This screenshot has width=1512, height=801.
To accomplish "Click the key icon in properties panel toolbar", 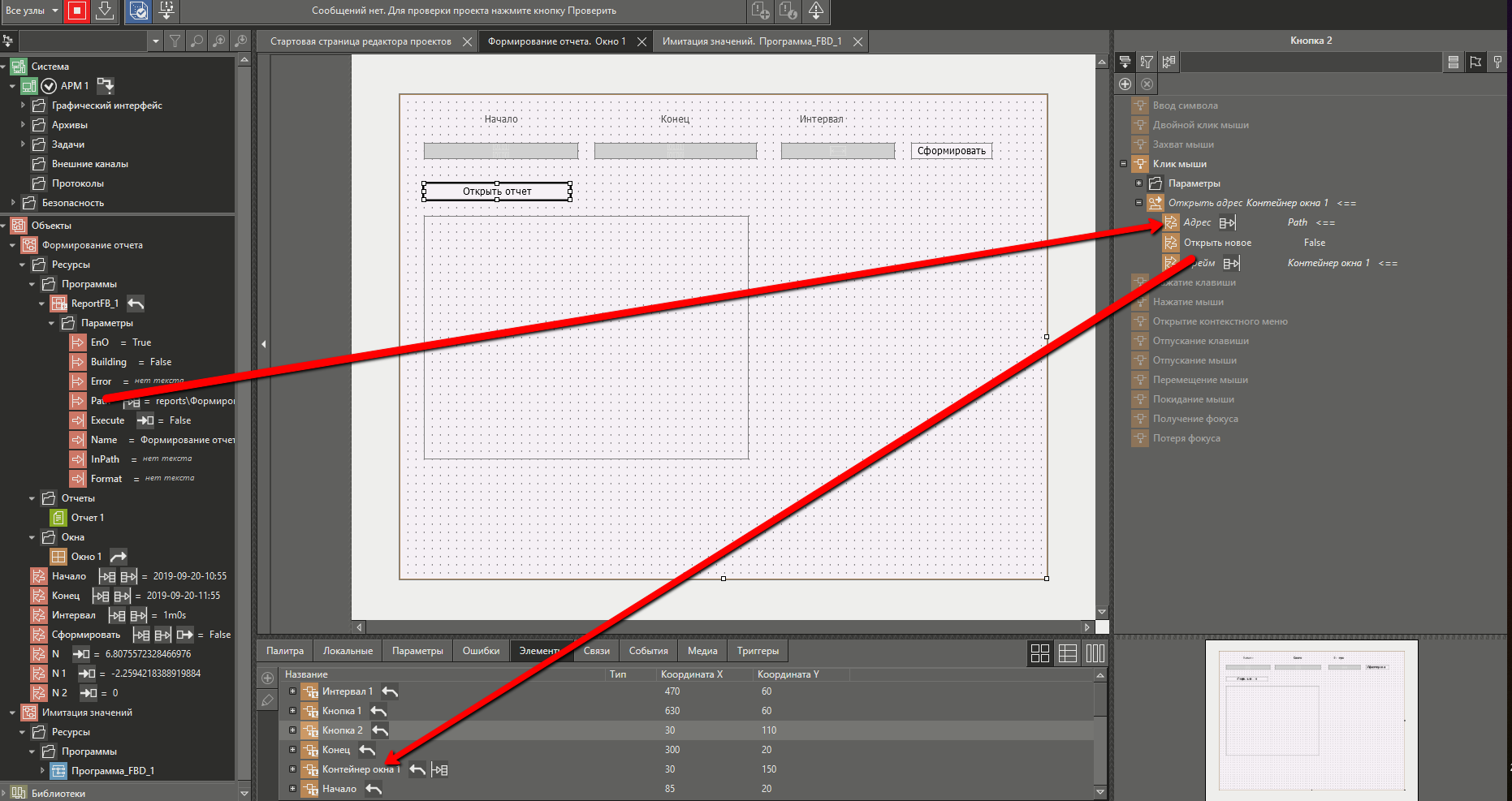I will tap(1497, 62).
